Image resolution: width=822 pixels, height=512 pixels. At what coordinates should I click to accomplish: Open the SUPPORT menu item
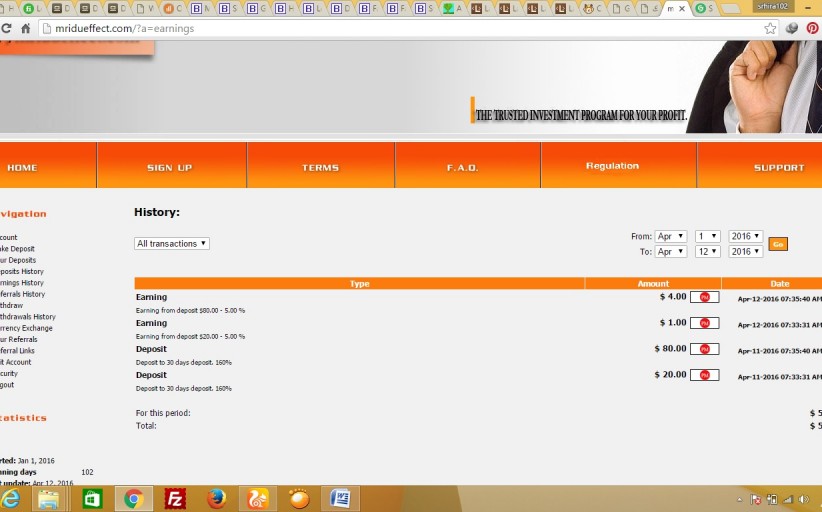(x=778, y=167)
